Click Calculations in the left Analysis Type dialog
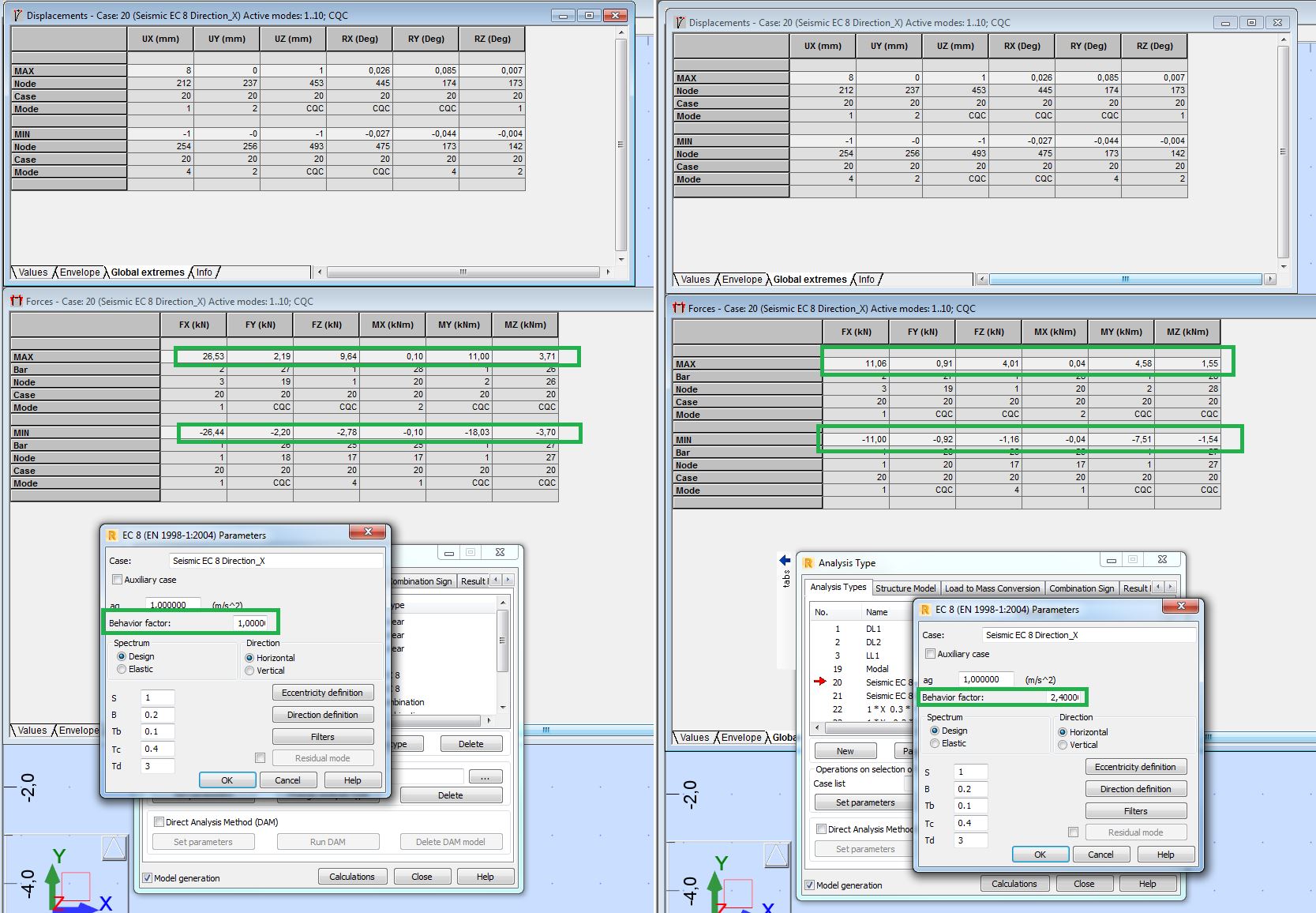The image size is (1316, 913). pyautogui.click(x=352, y=877)
